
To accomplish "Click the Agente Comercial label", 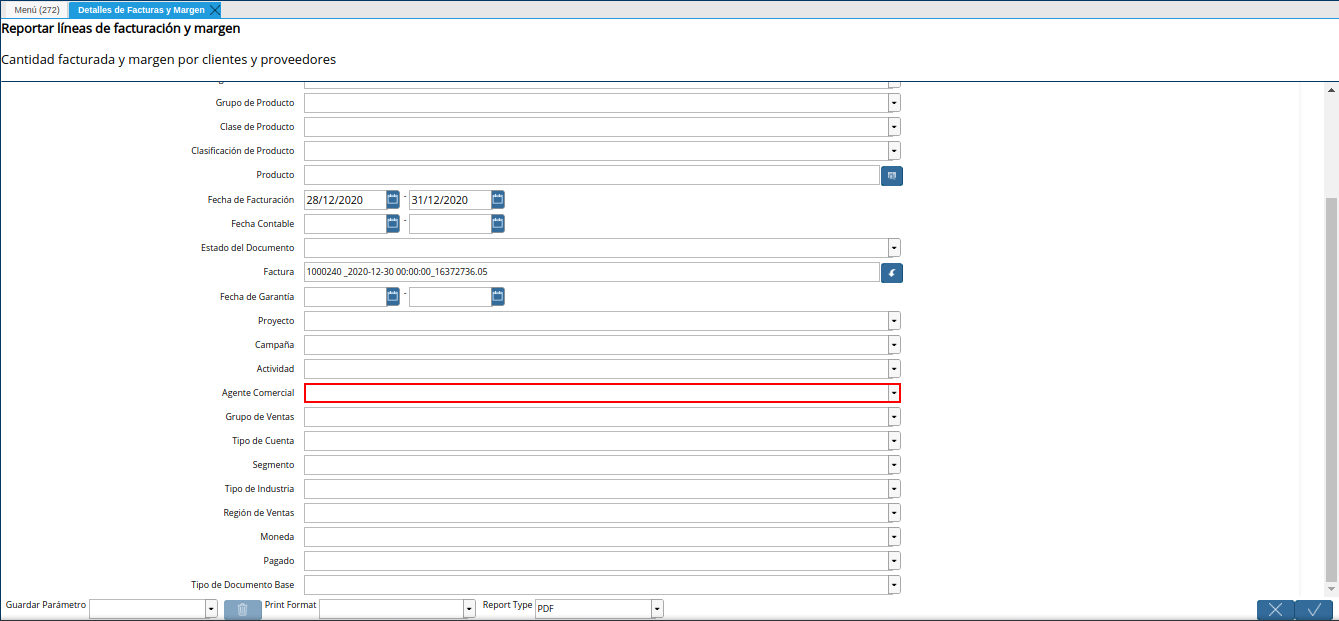I will click(x=258, y=393).
